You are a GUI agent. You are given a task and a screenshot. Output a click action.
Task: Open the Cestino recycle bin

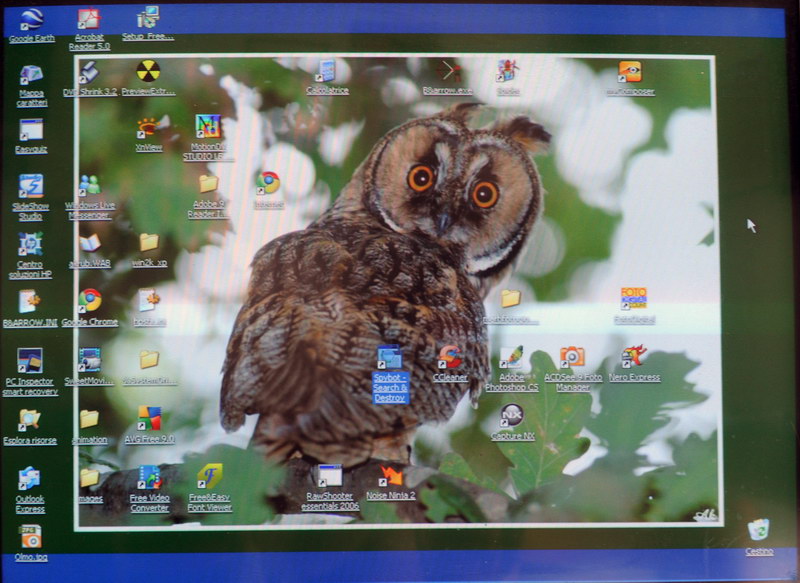759,530
